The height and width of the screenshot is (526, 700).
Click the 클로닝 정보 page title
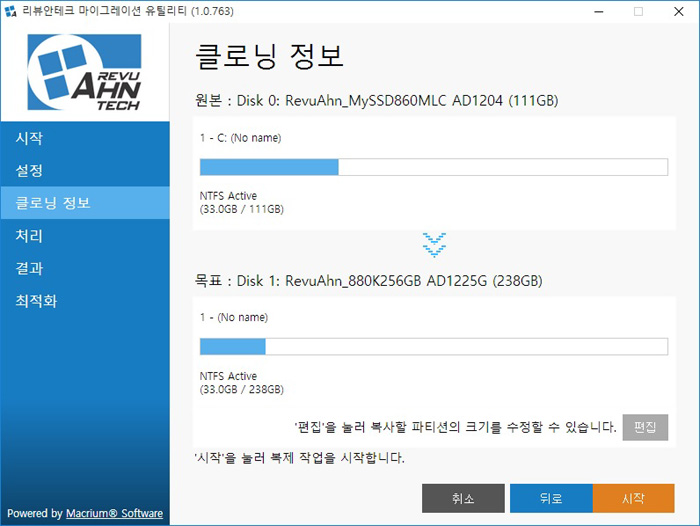click(x=270, y=57)
